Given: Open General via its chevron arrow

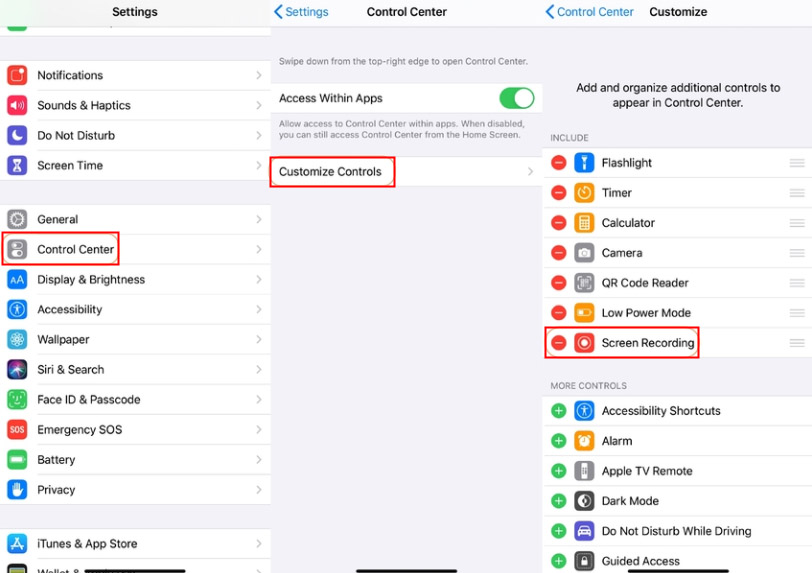Looking at the screenshot, I should [259, 219].
